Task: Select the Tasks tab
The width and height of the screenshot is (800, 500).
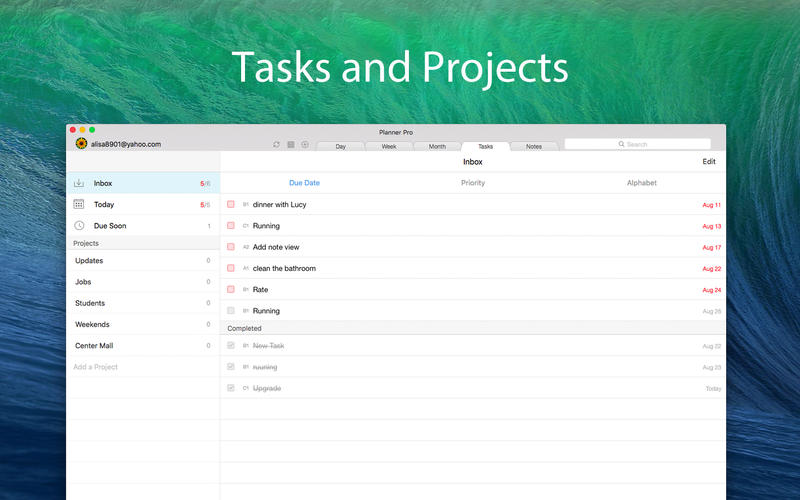Action: [485, 146]
